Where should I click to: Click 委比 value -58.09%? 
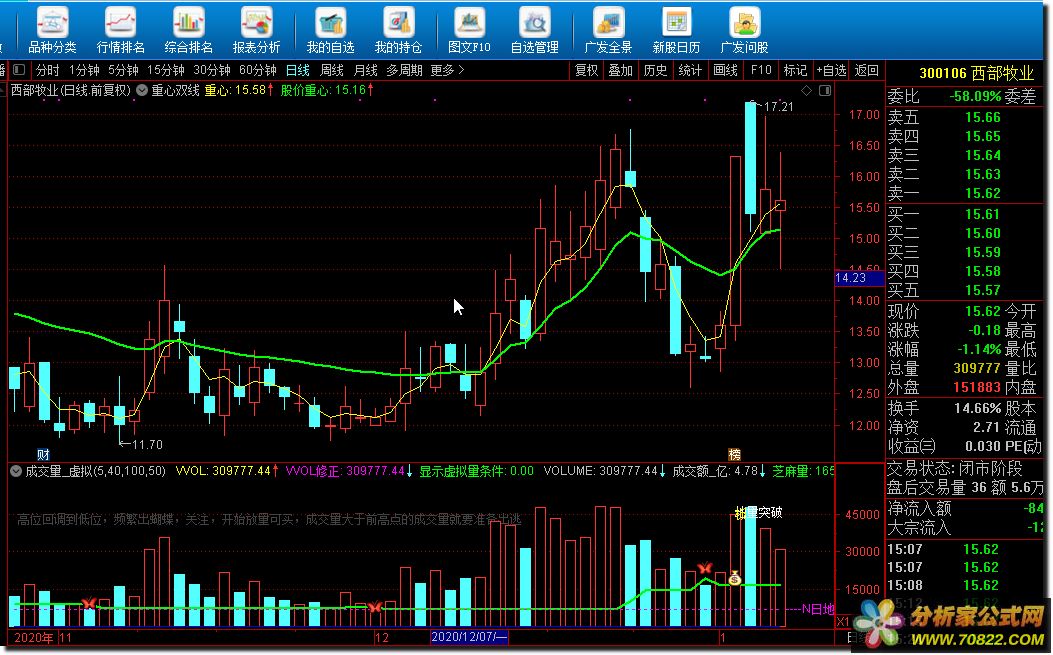[x=974, y=97]
